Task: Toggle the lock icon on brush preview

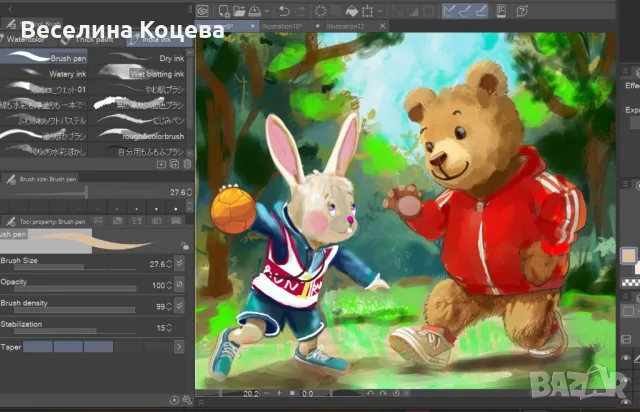Action: pos(185,245)
